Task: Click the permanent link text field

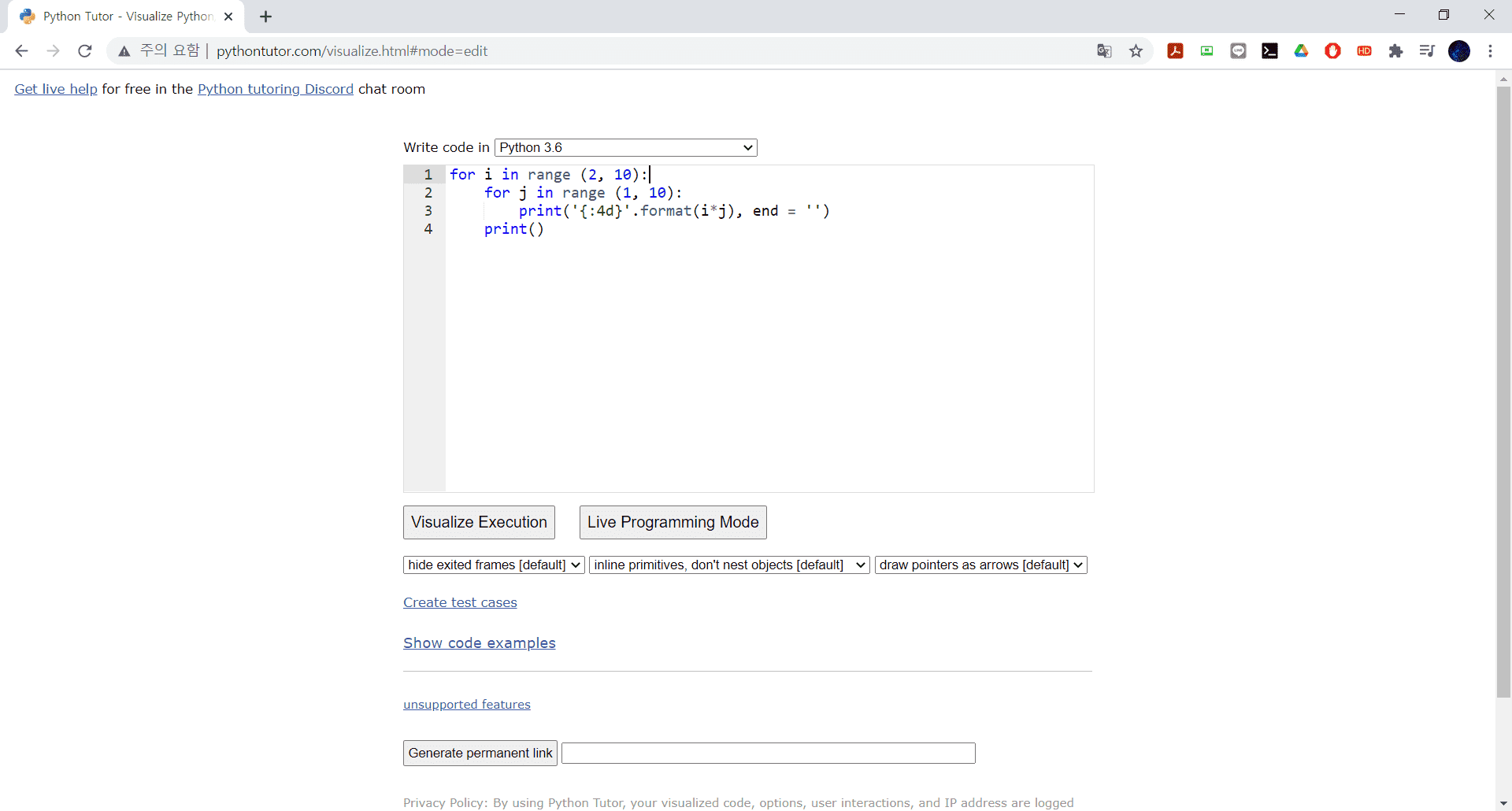Action: coord(769,754)
